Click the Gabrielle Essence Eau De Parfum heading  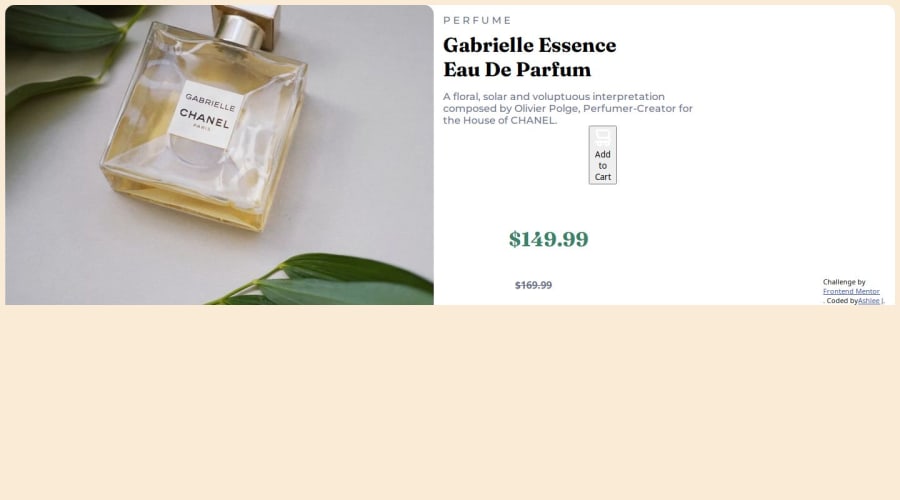click(x=529, y=57)
